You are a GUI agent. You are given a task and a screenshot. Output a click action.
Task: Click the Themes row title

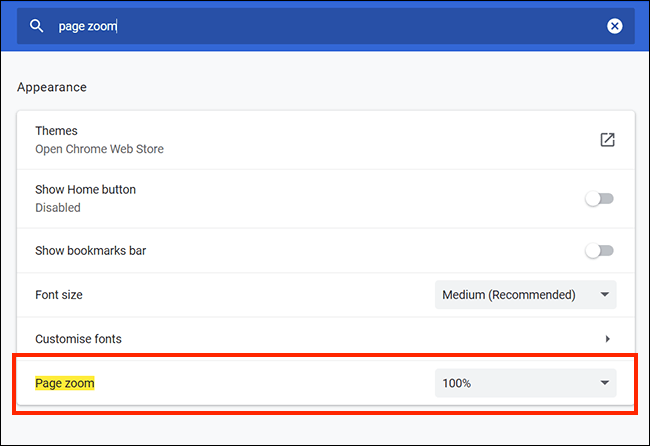56,131
